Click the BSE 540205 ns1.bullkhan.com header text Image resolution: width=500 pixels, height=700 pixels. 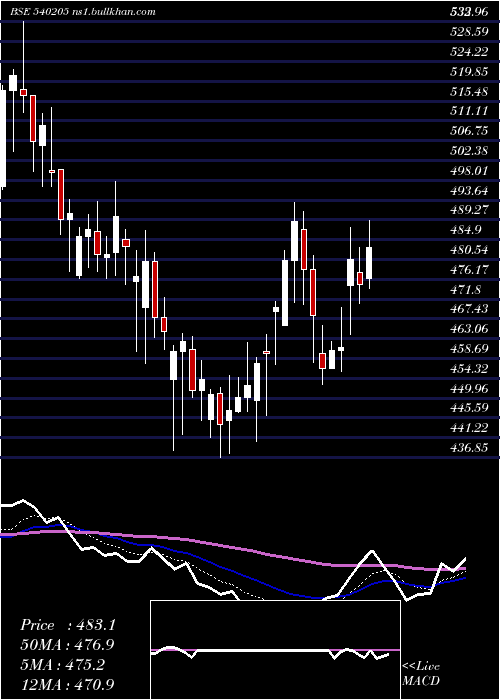tap(83, 12)
